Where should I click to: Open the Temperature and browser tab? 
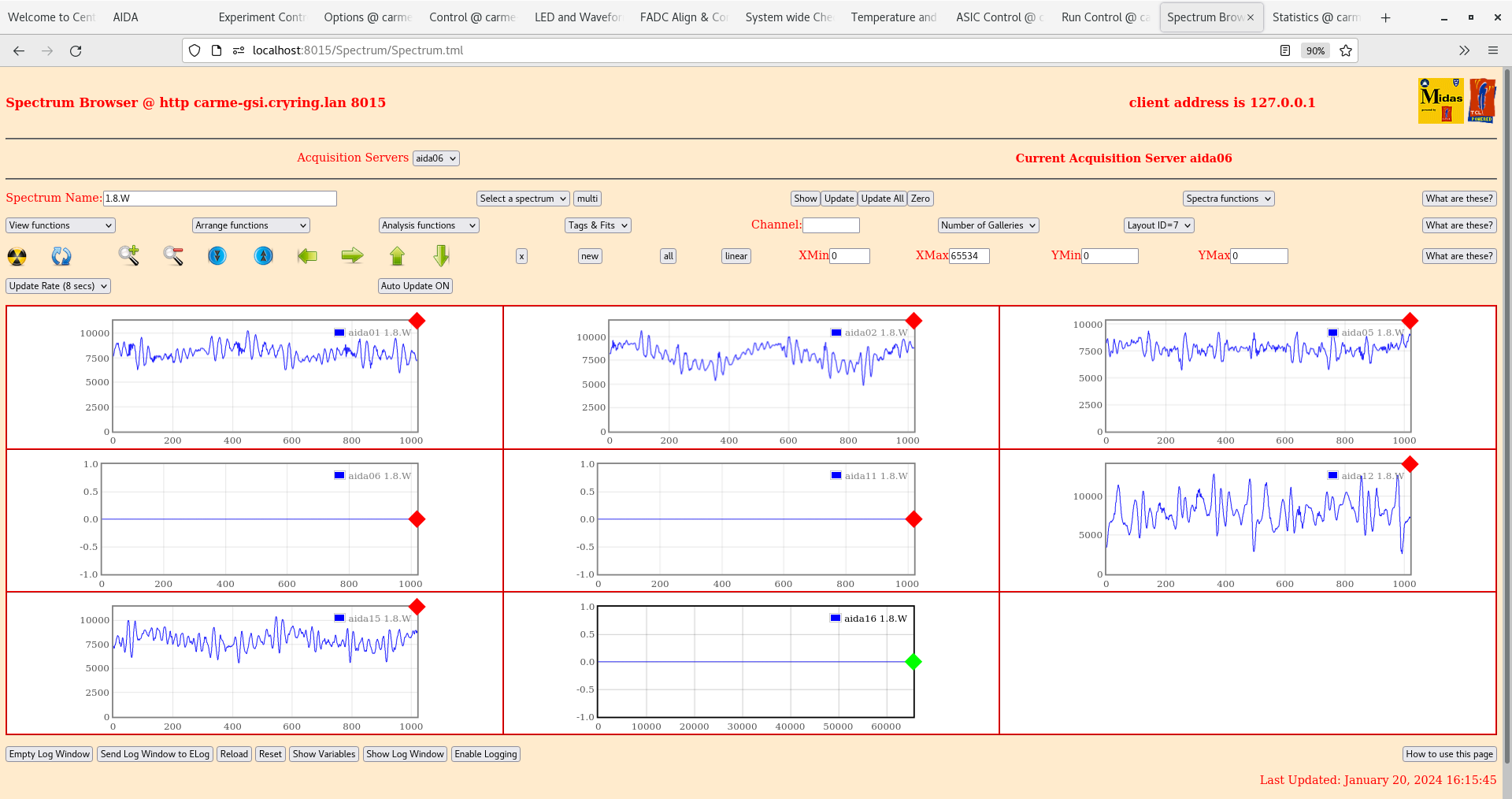pos(893,17)
